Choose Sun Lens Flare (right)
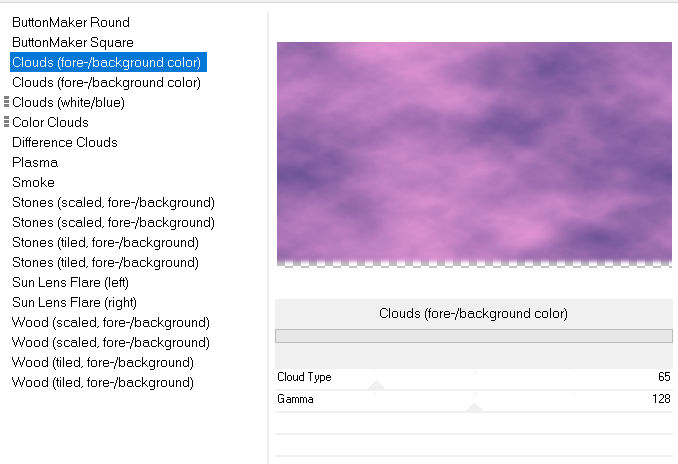The width and height of the screenshot is (678, 464). (x=74, y=302)
